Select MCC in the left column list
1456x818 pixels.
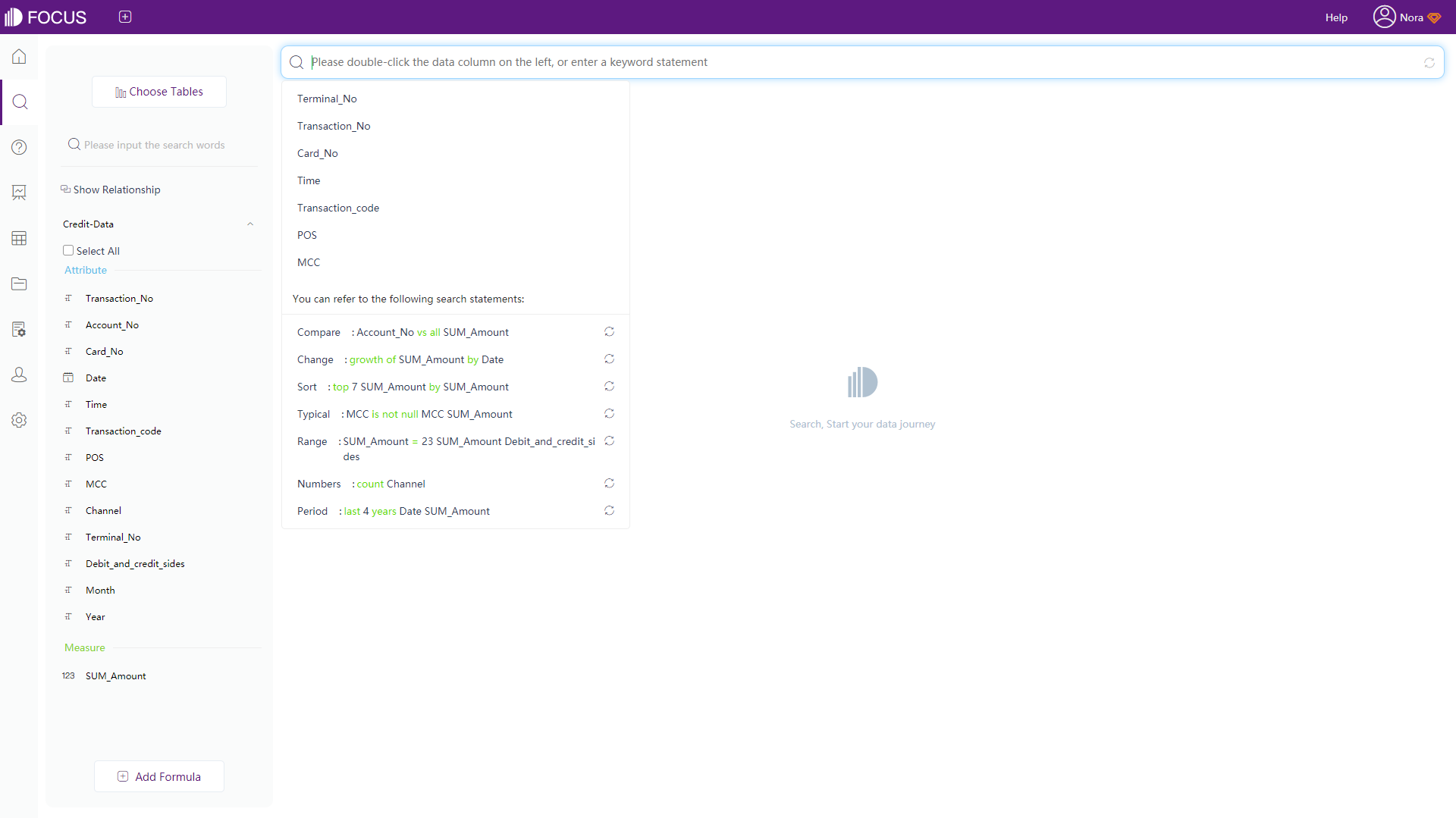click(96, 484)
